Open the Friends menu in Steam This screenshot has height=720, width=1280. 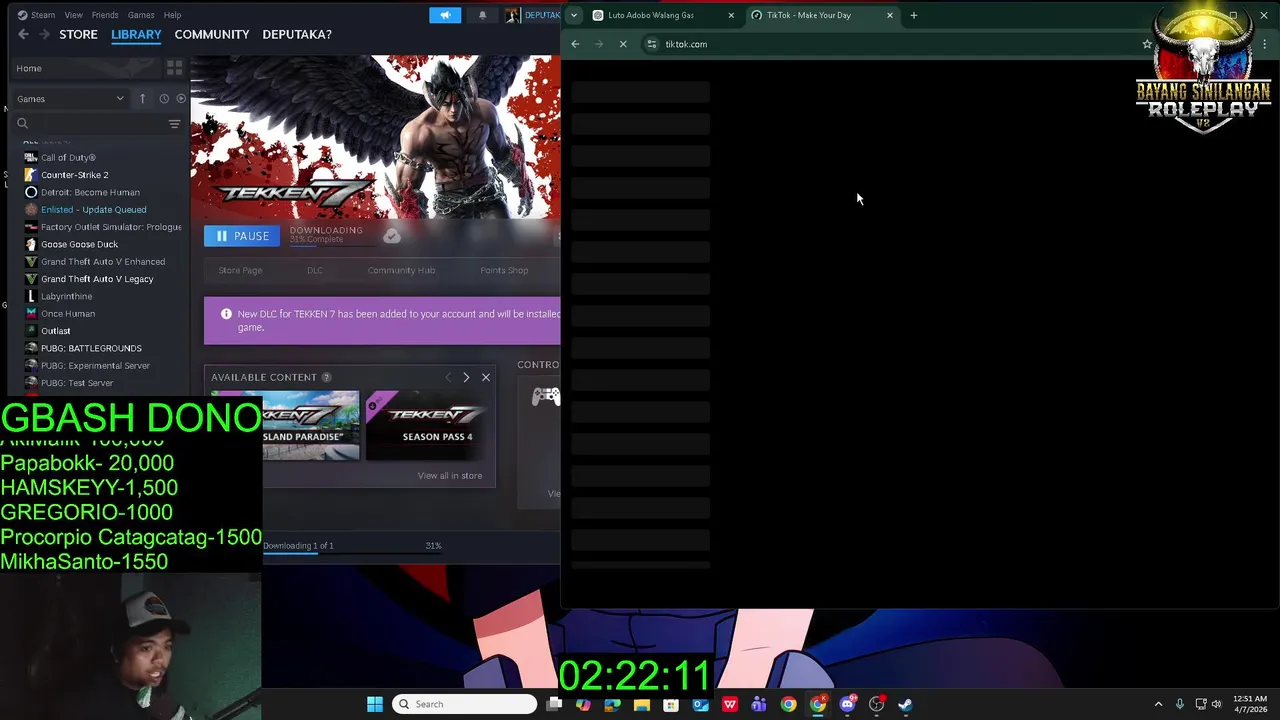click(105, 15)
